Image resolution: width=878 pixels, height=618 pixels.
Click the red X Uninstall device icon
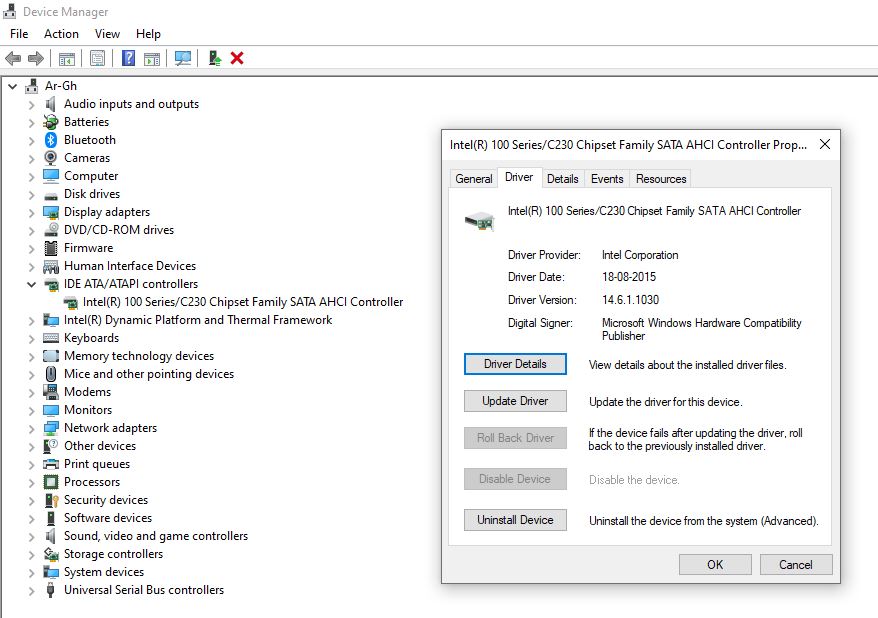coord(237,58)
